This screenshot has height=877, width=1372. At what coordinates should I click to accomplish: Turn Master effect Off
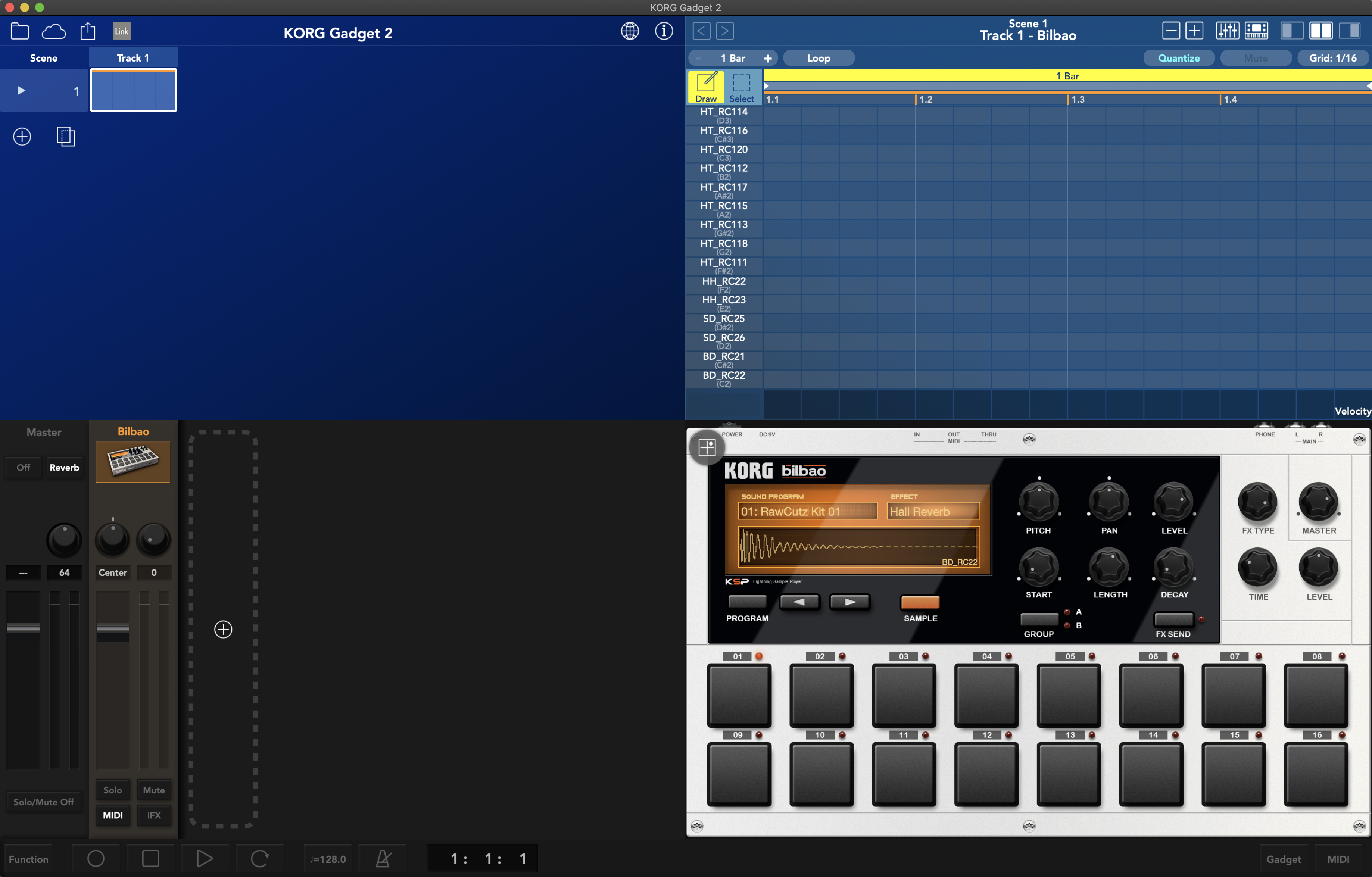[x=24, y=467]
